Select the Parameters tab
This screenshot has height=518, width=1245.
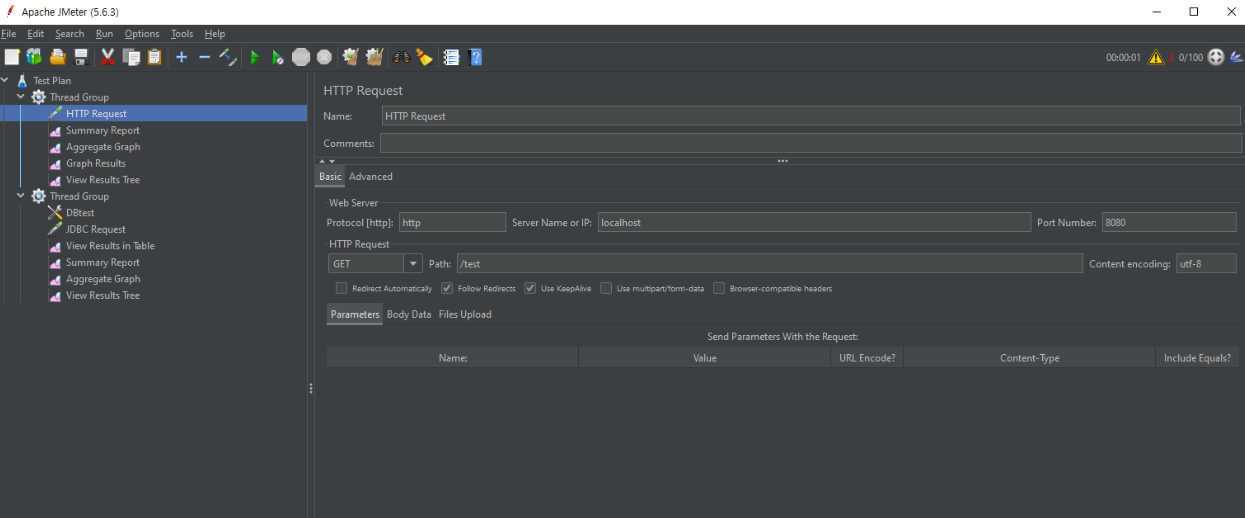(x=355, y=314)
